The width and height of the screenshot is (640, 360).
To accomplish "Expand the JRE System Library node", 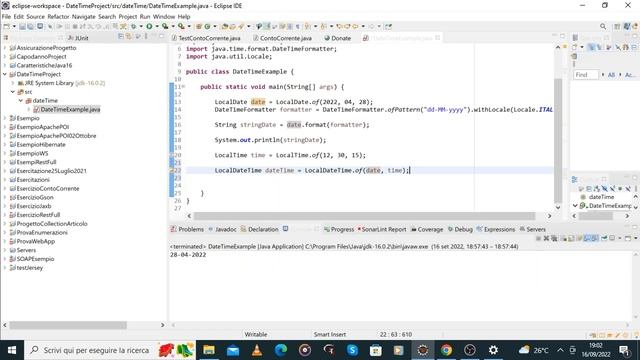I will coord(13,83).
